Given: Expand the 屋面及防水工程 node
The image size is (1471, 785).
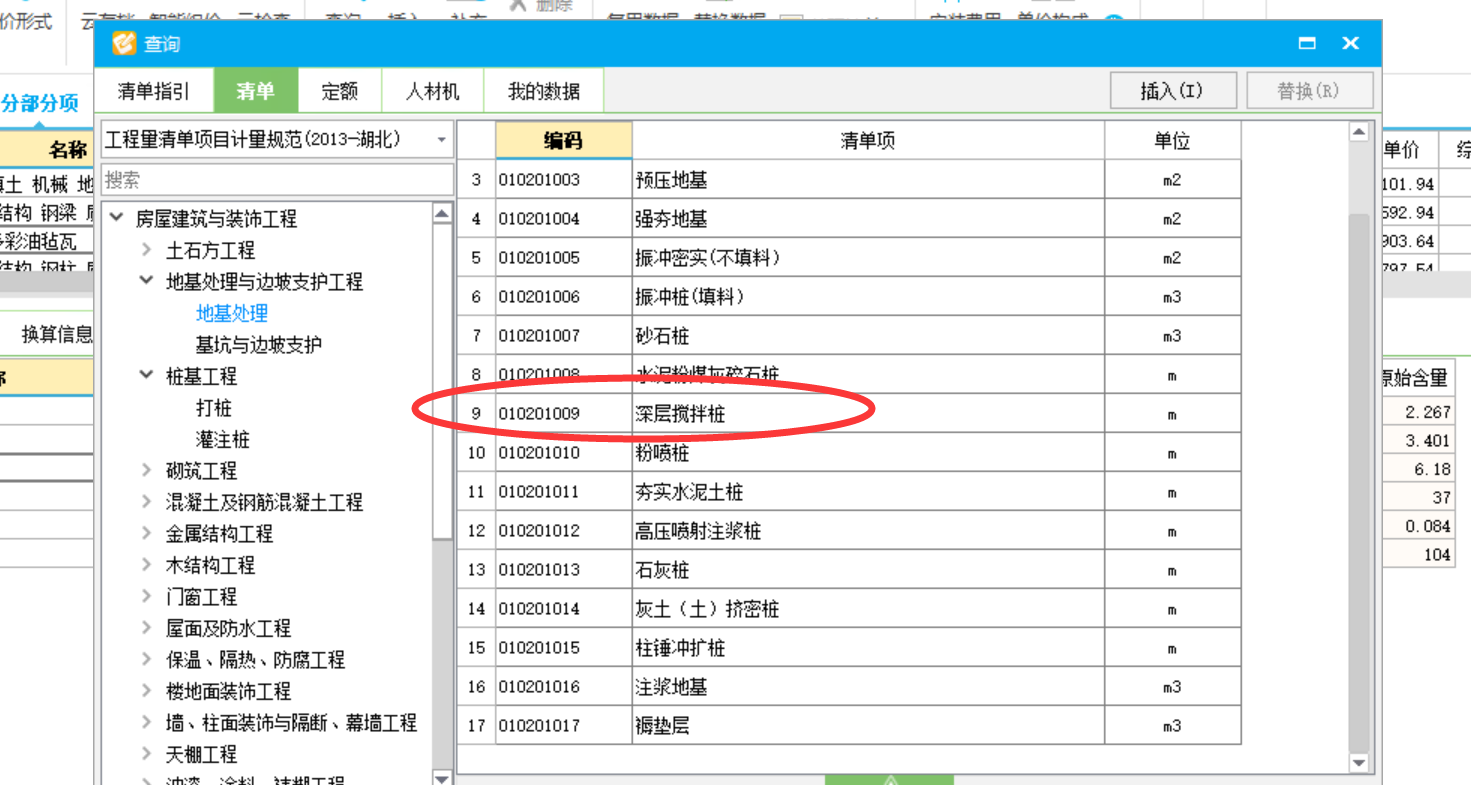Looking at the screenshot, I should (147, 628).
